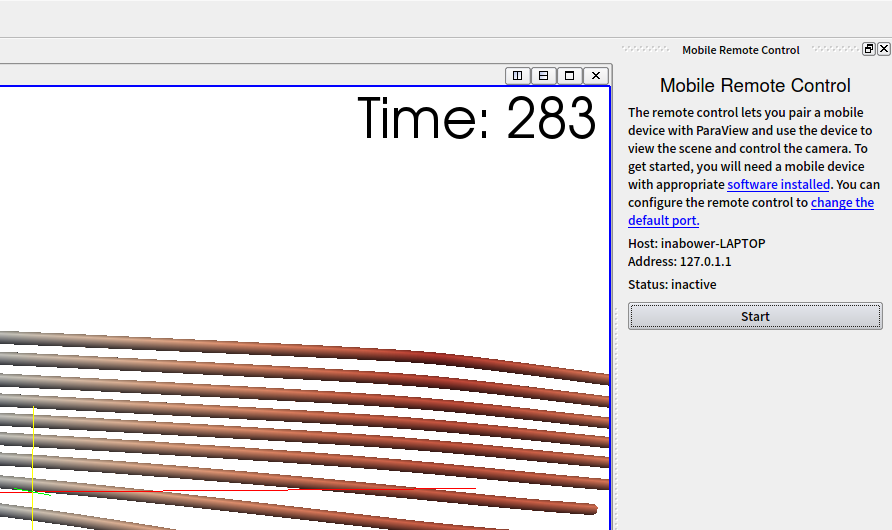Close the Mobile Remote Control panel
This screenshot has width=892, height=530.
pyautogui.click(x=883, y=49)
